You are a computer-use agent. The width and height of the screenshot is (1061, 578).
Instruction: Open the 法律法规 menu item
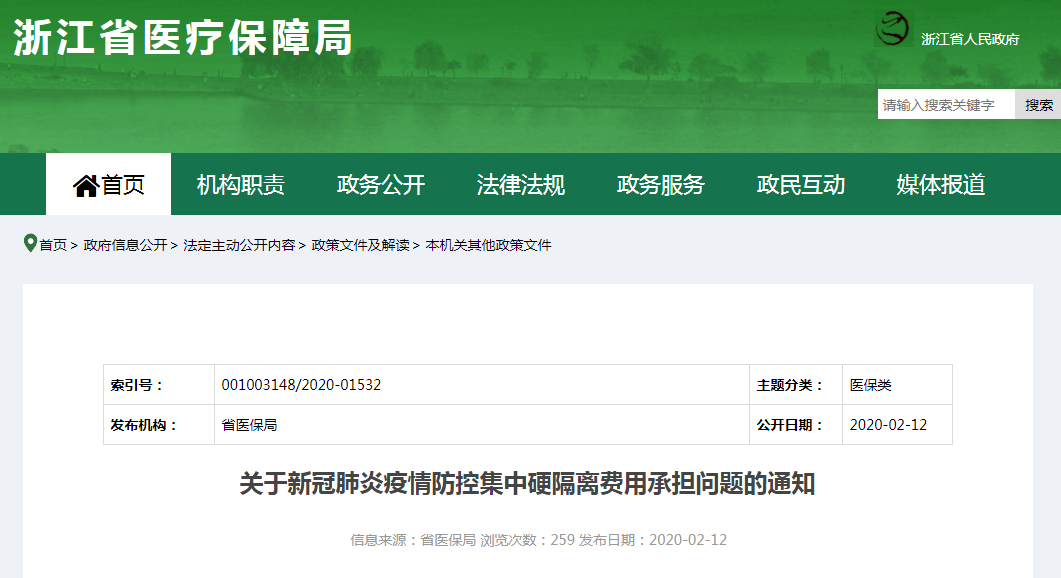pyautogui.click(x=520, y=184)
